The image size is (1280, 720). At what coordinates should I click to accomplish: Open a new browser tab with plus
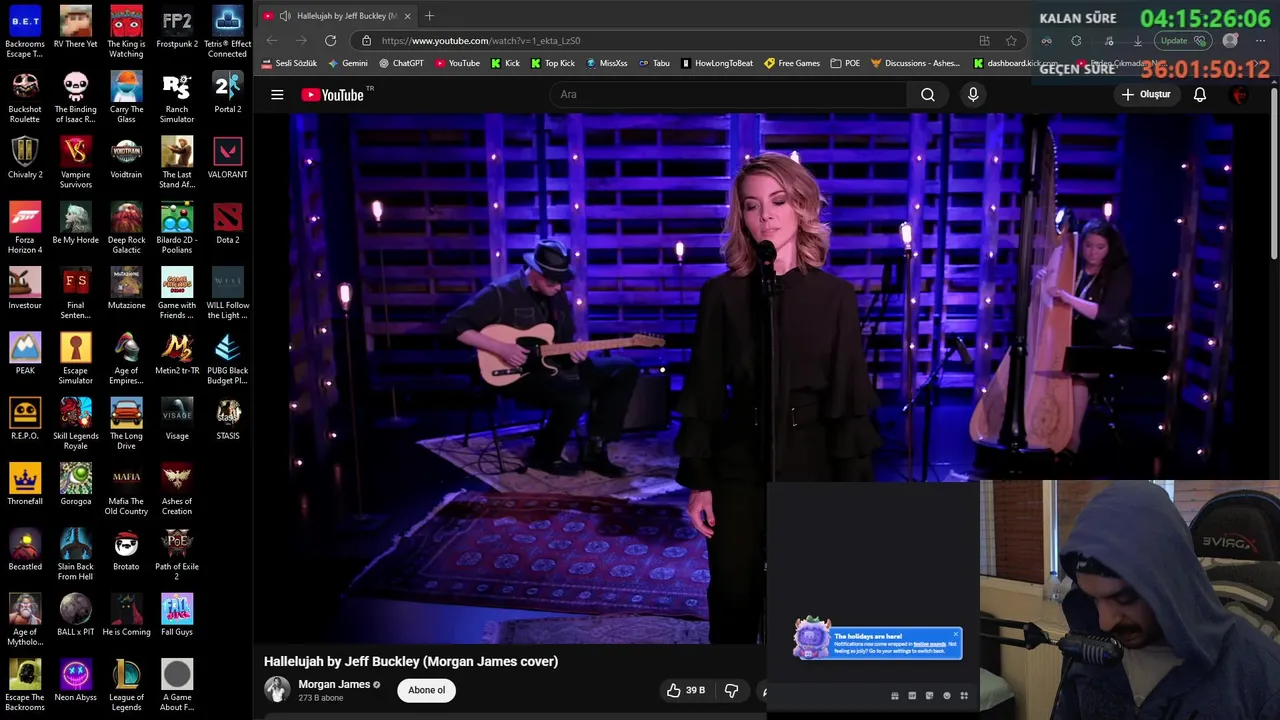pyautogui.click(x=429, y=16)
